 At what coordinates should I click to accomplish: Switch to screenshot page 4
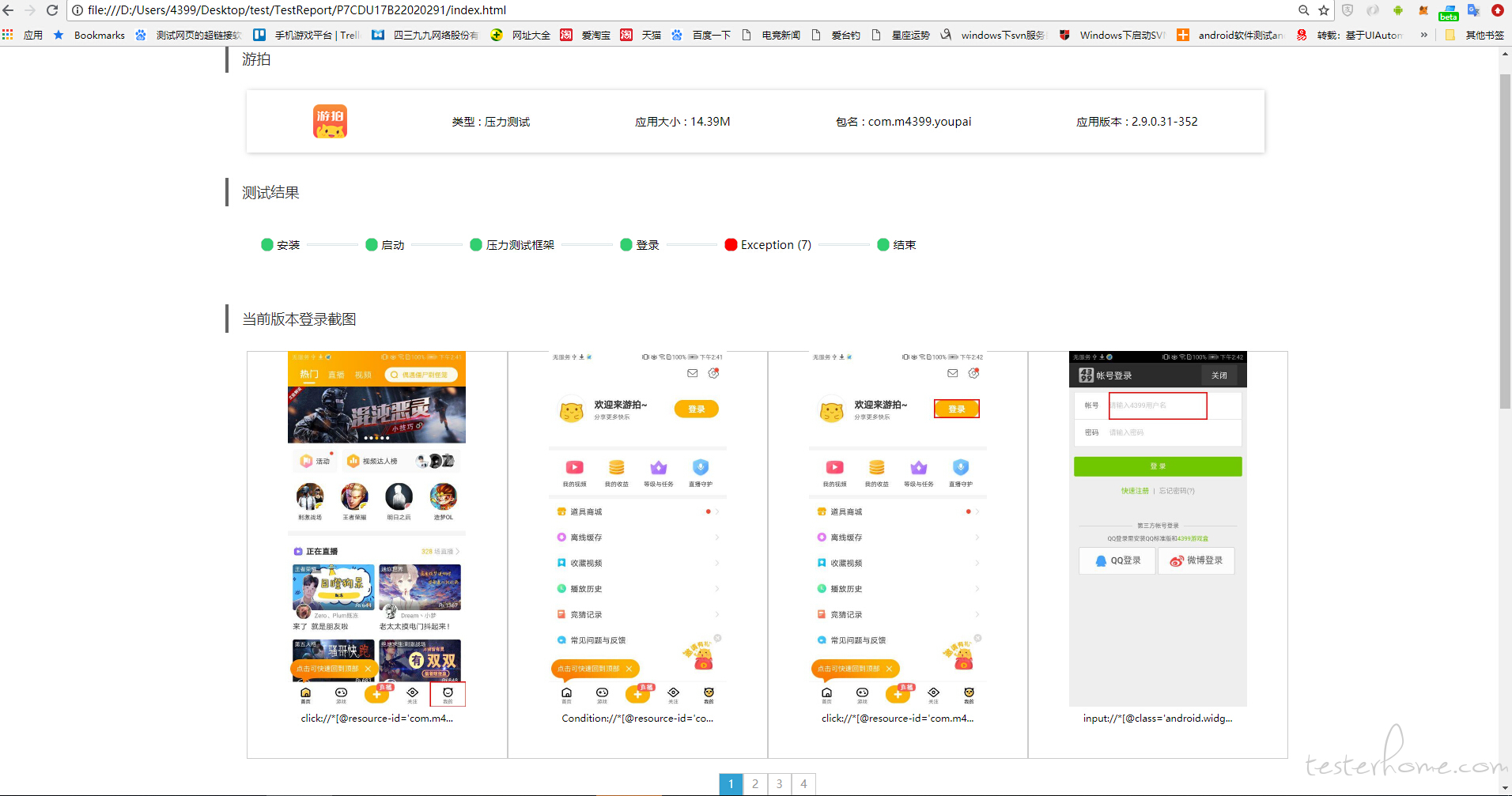pyautogui.click(x=803, y=784)
